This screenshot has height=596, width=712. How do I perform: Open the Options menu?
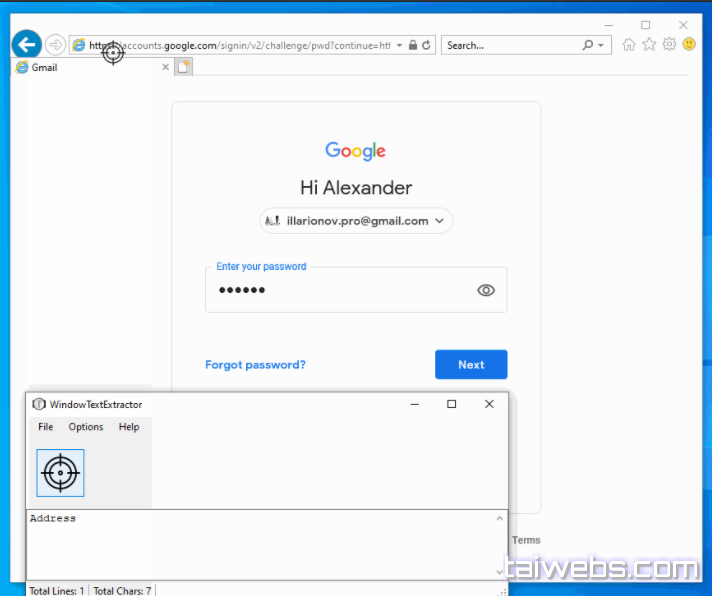click(86, 427)
